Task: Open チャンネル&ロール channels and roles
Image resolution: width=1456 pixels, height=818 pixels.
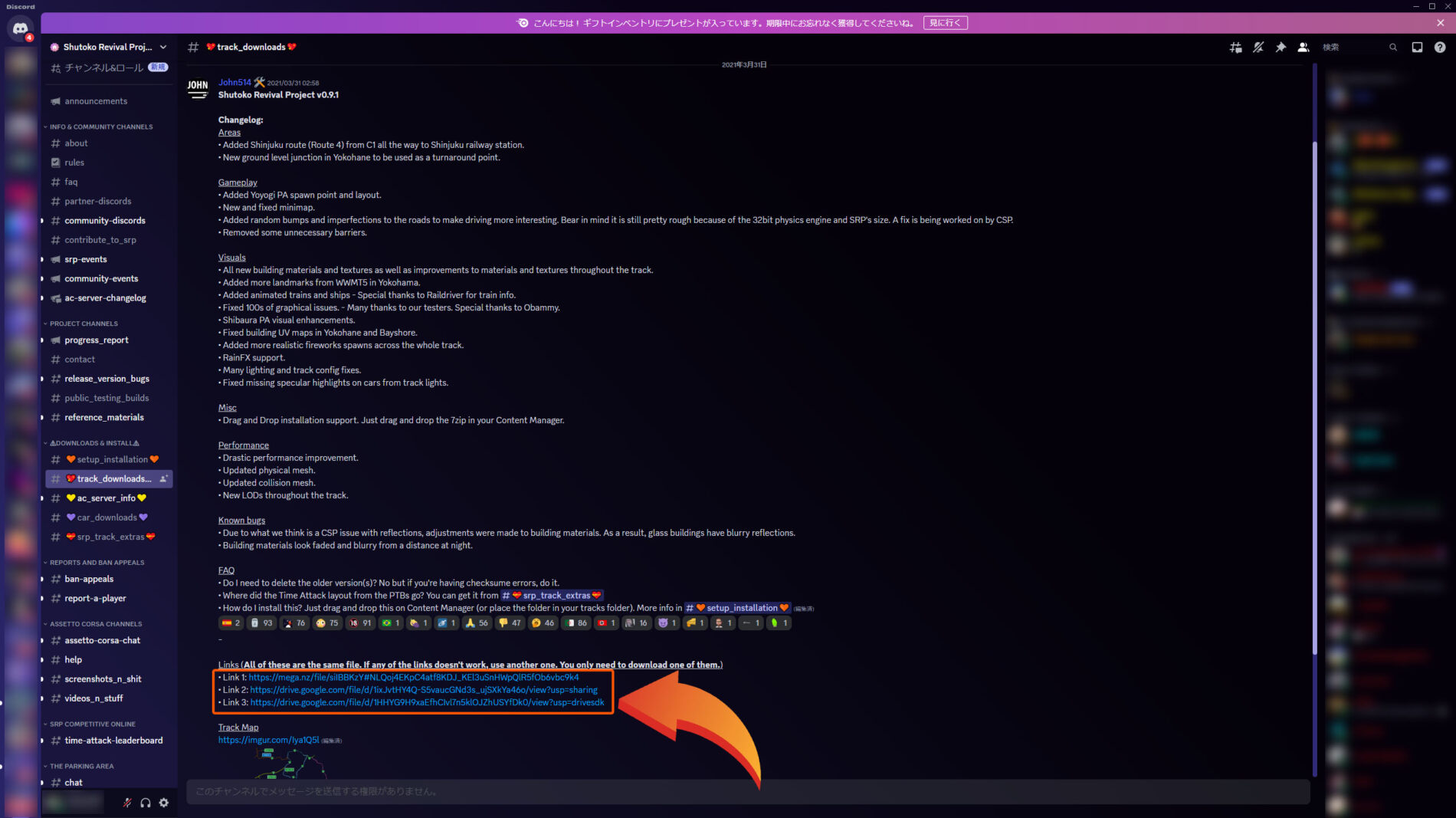Action: (x=109, y=67)
